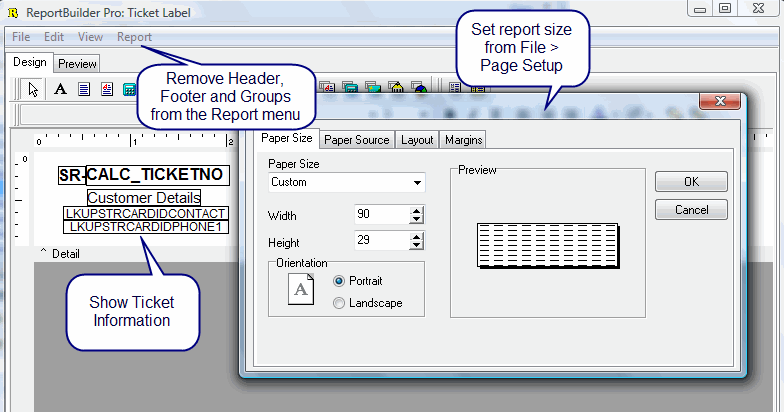Switch to the Preview tab
784x412 pixels.
77,63
